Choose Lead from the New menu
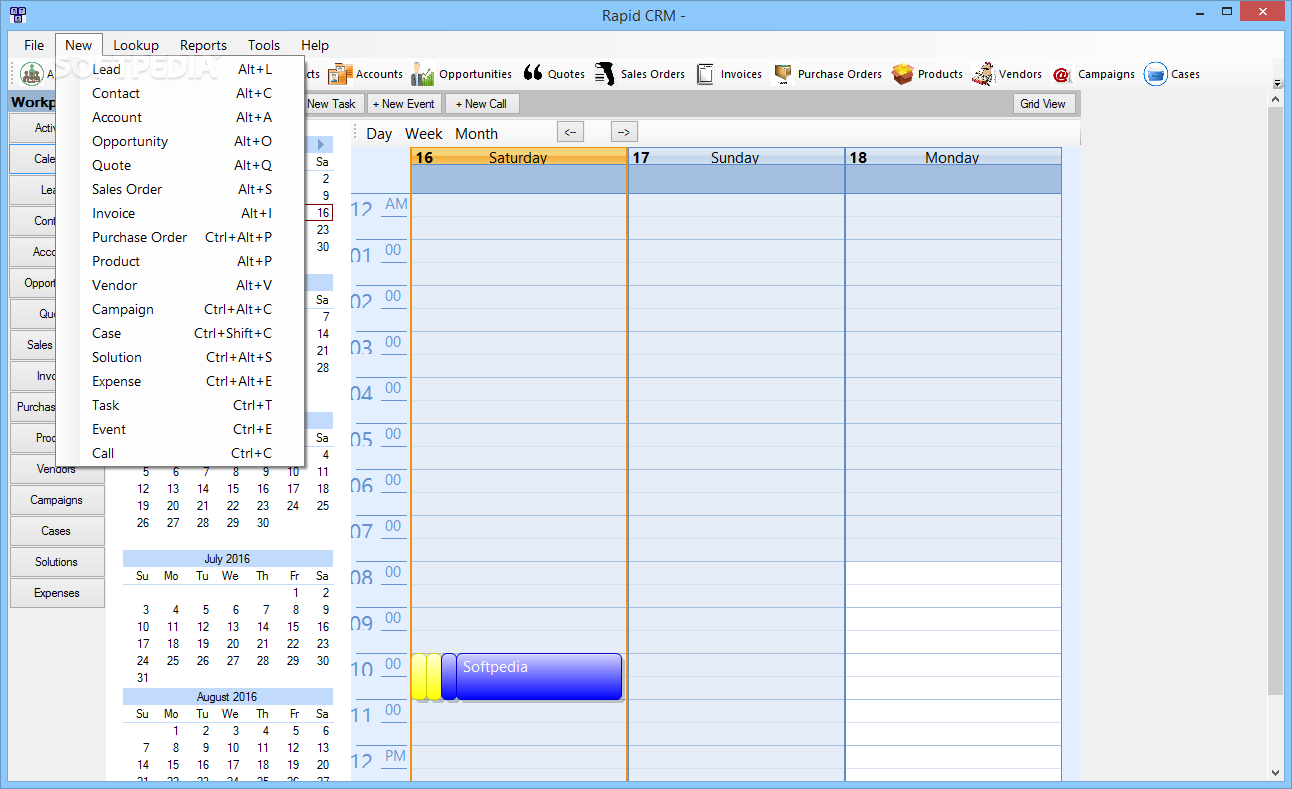This screenshot has width=1292, height=789. click(x=181, y=69)
